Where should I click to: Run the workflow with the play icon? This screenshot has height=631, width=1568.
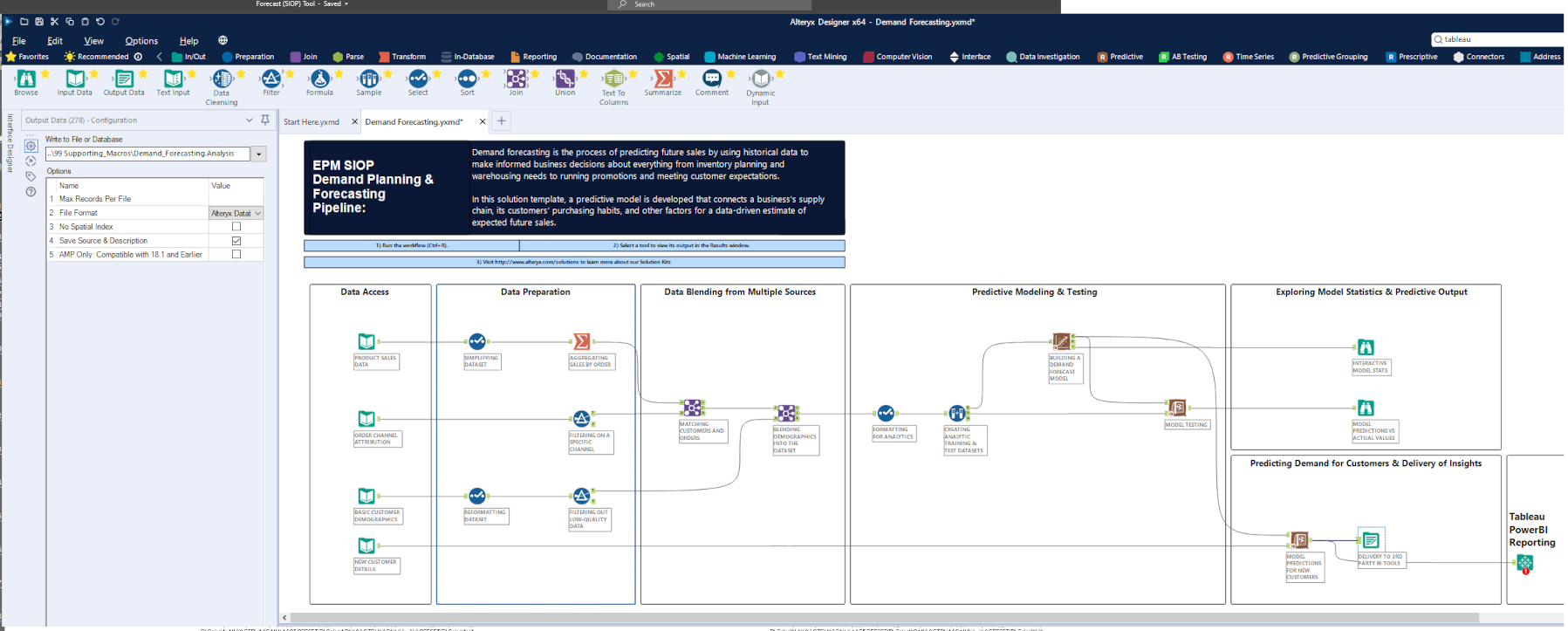pos(8,21)
